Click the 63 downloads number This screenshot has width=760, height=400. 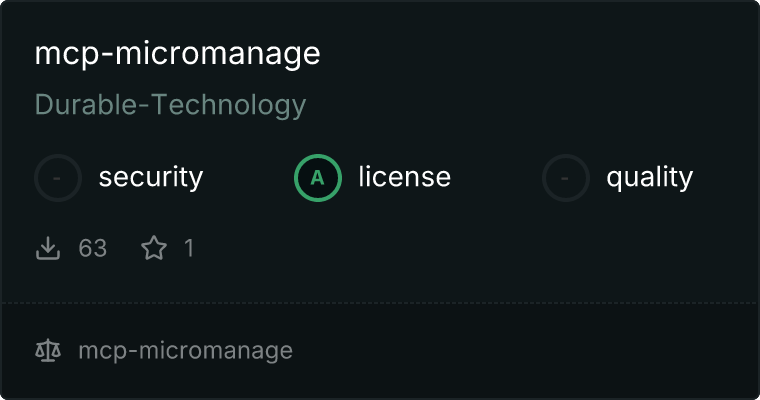click(93, 248)
